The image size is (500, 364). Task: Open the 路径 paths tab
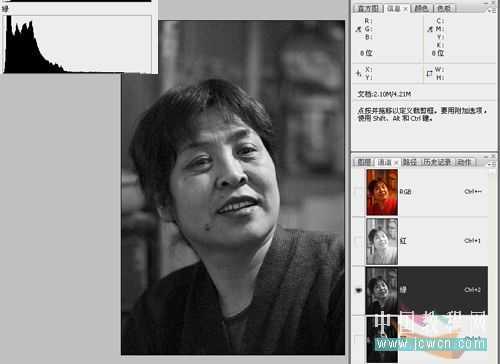(410, 162)
